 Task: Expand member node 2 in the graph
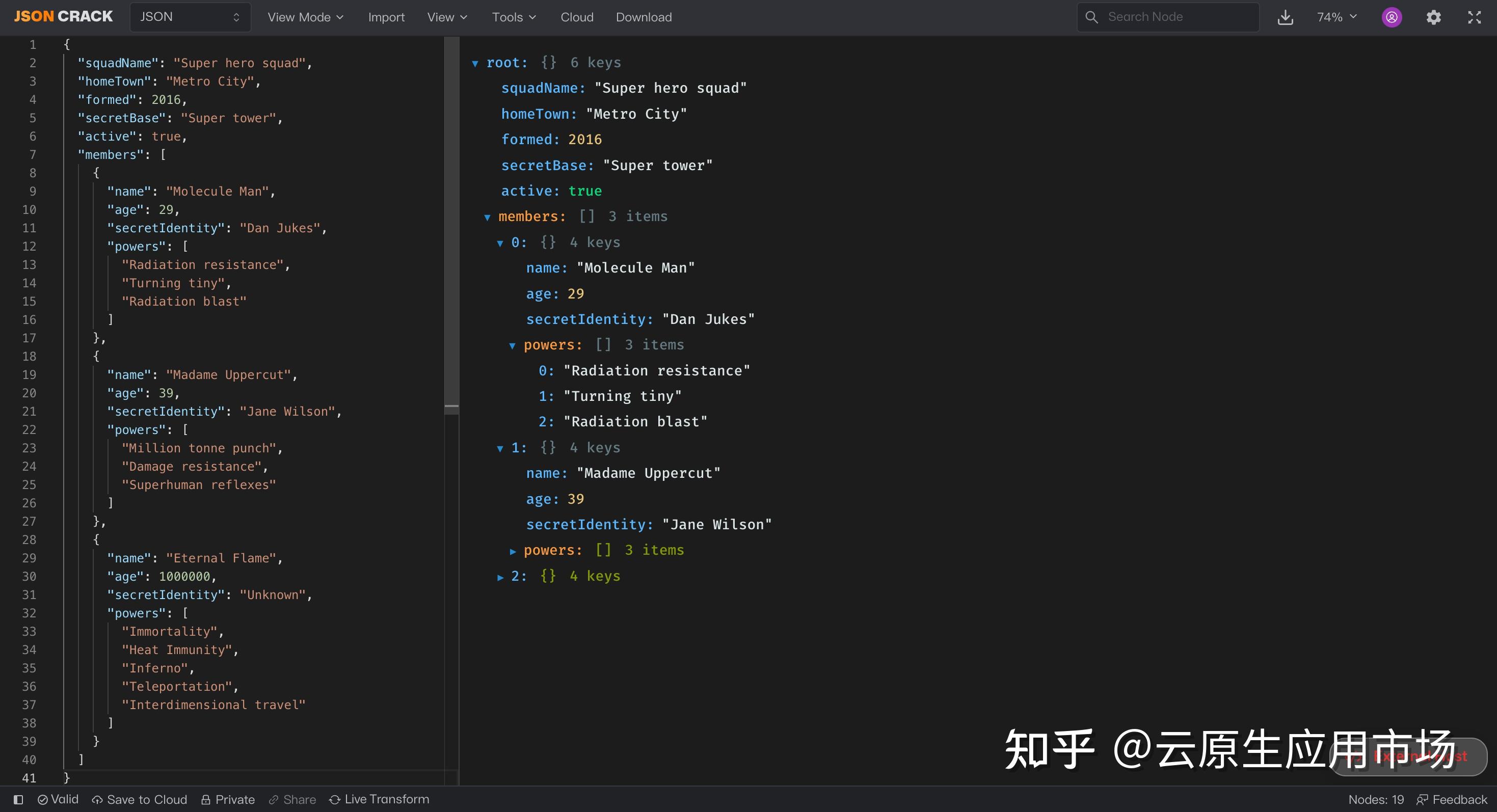point(500,577)
